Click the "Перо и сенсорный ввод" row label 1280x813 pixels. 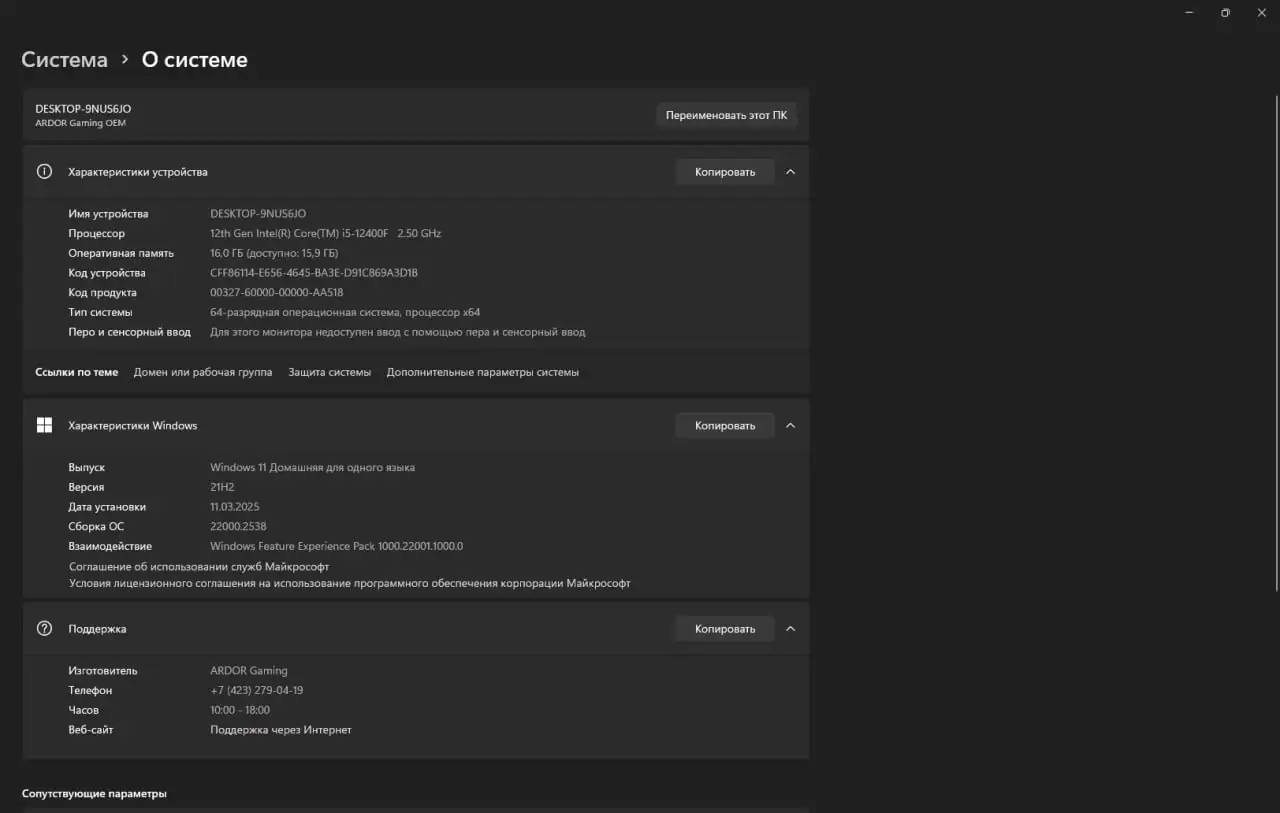pyautogui.click(x=129, y=332)
